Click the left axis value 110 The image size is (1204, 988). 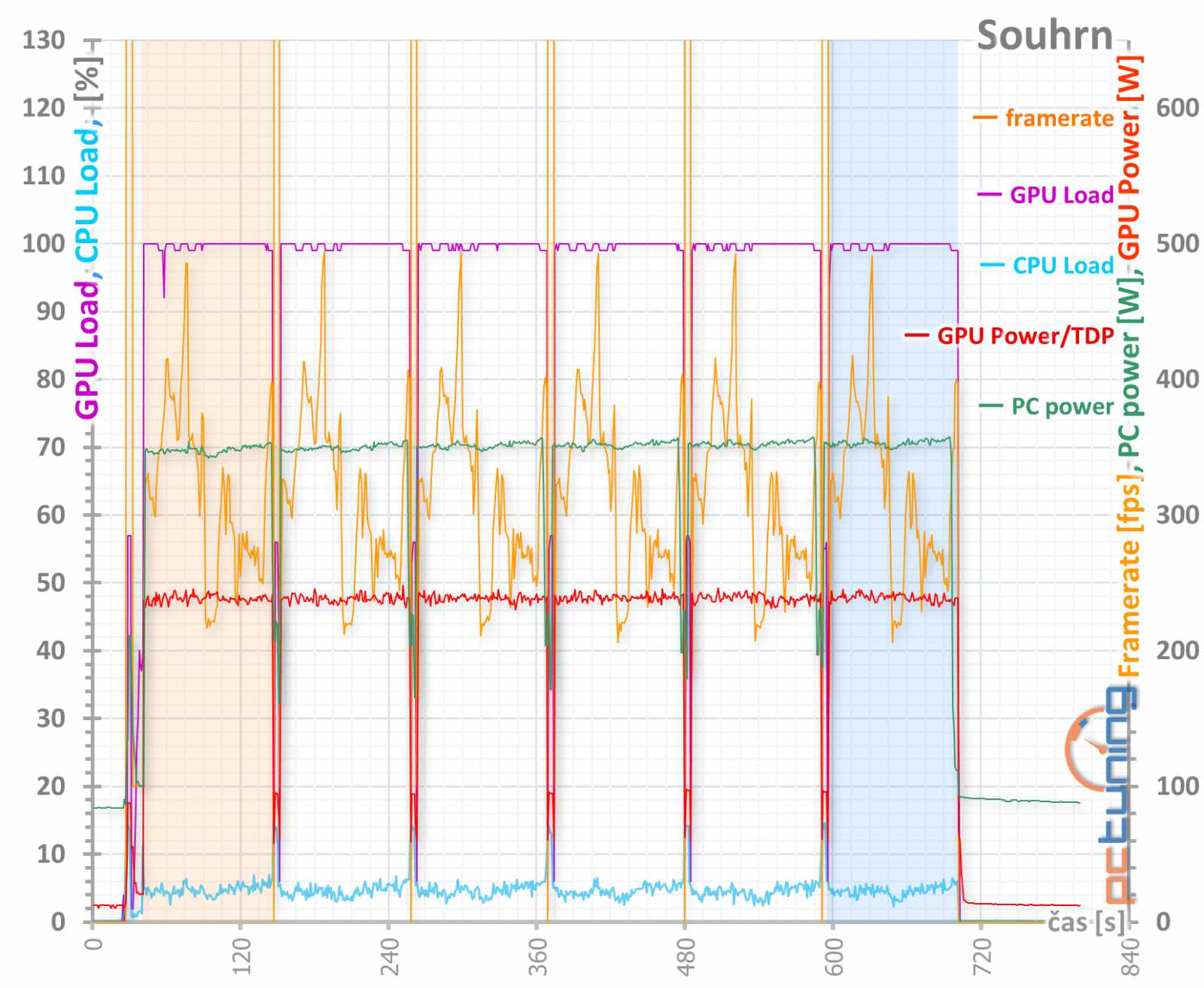point(44,175)
